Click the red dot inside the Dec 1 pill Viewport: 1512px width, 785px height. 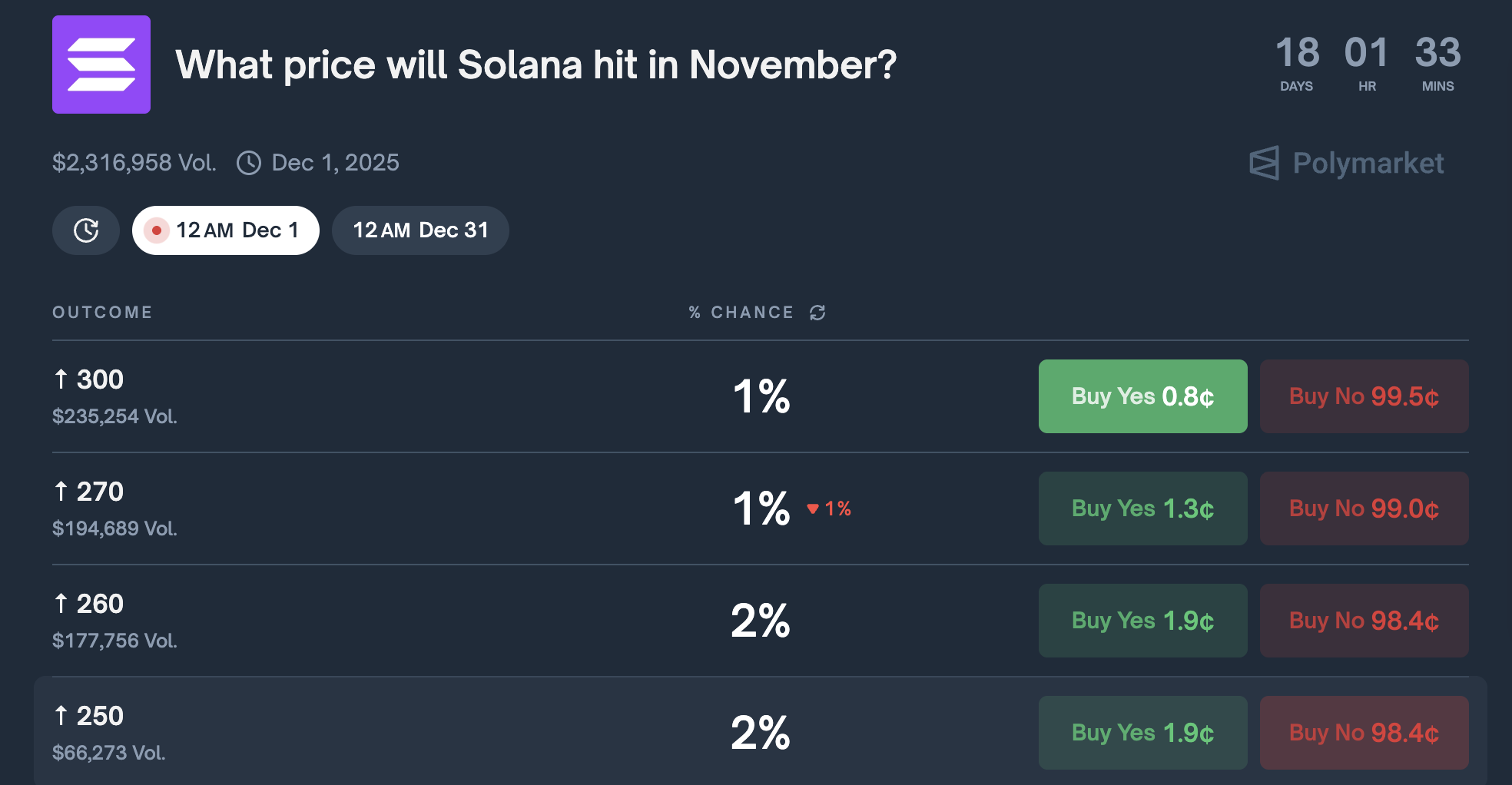point(157,230)
